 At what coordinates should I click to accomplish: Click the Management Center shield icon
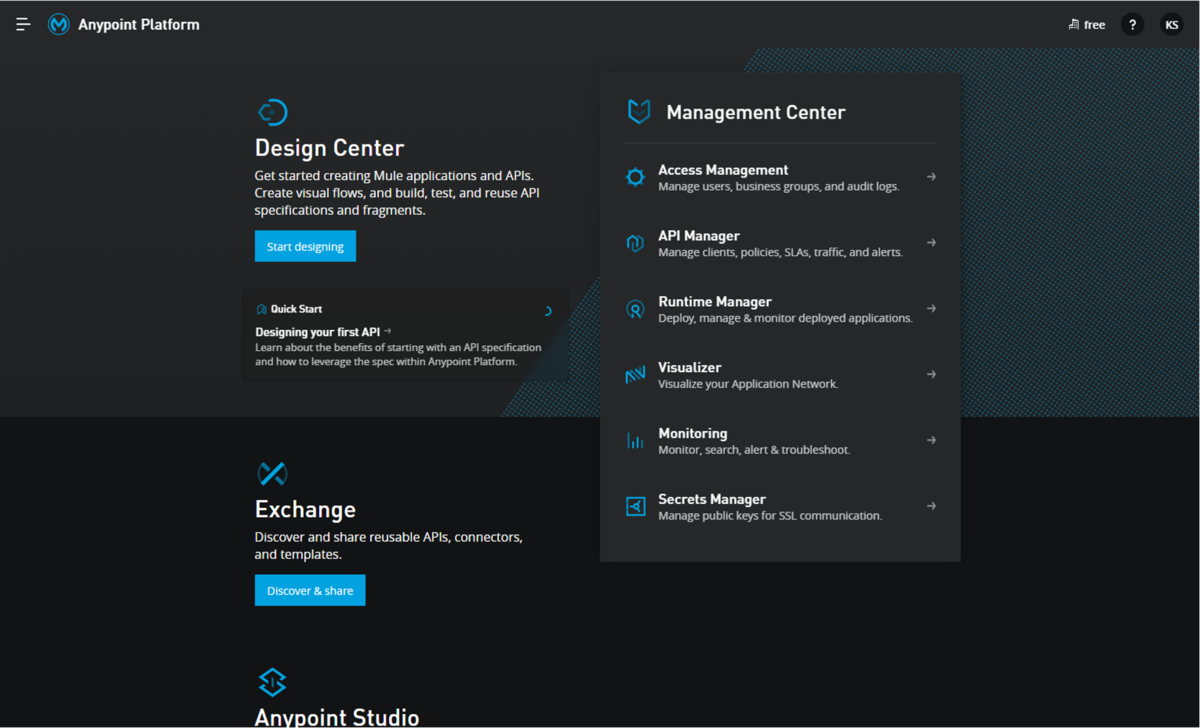click(639, 111)
